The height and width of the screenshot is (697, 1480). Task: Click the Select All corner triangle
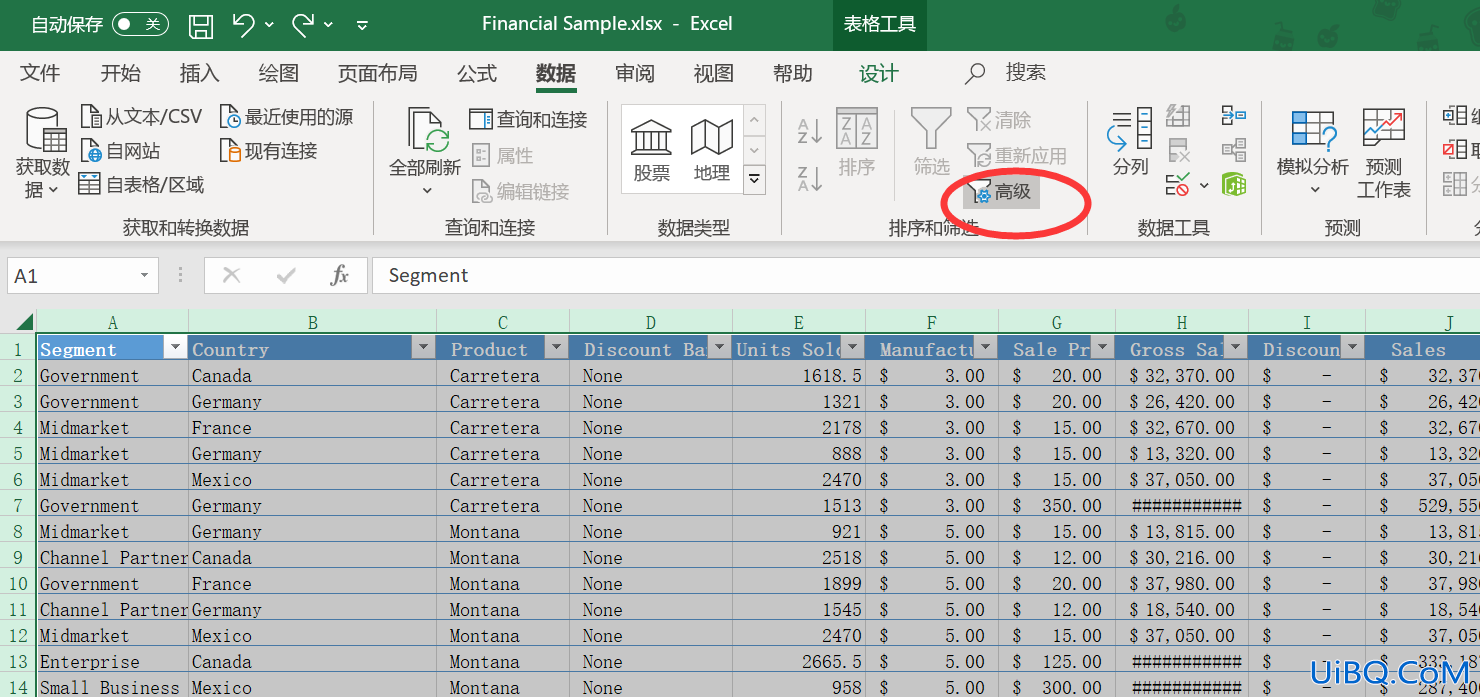(22, 322)
